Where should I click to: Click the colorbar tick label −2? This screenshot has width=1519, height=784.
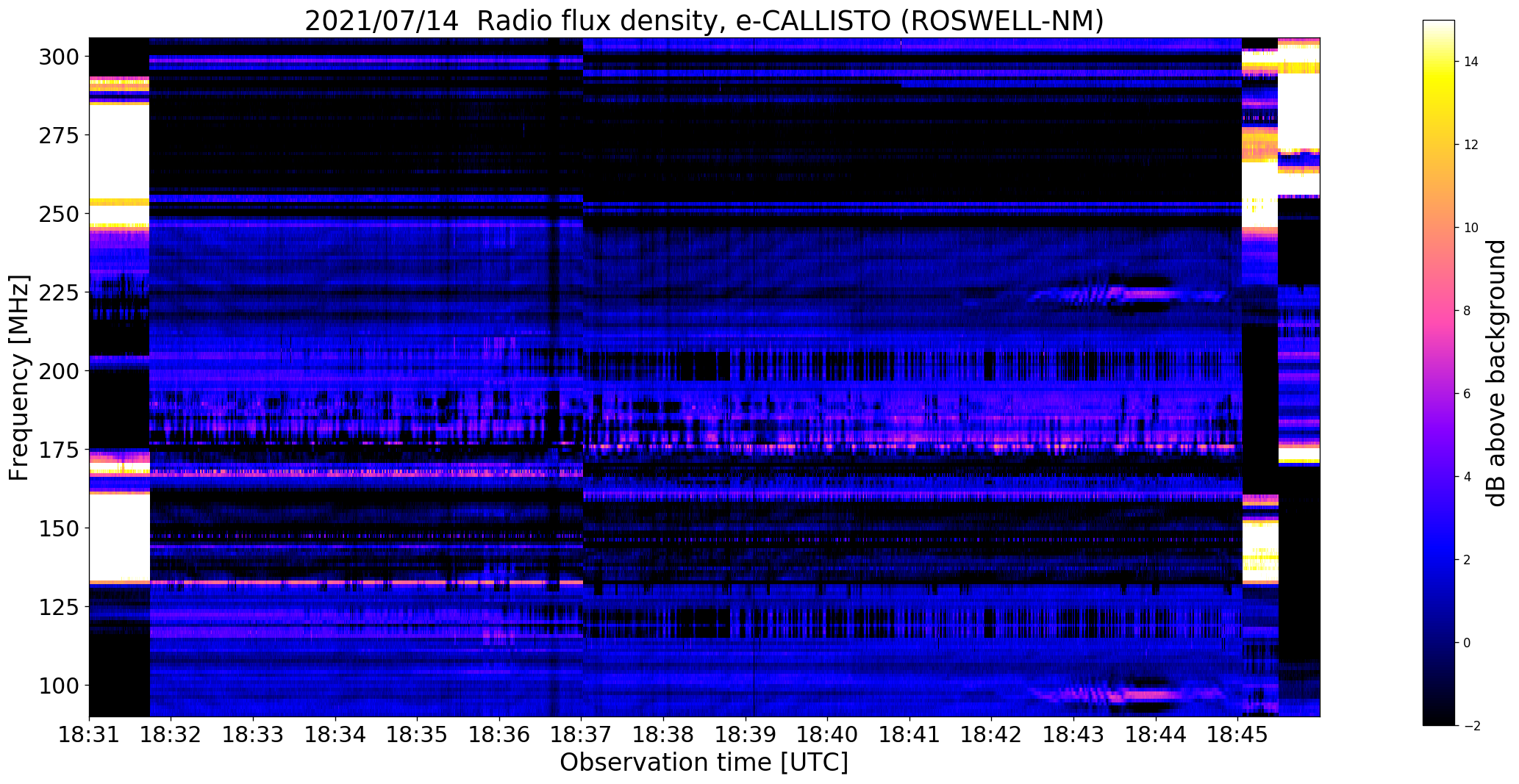1471,726
